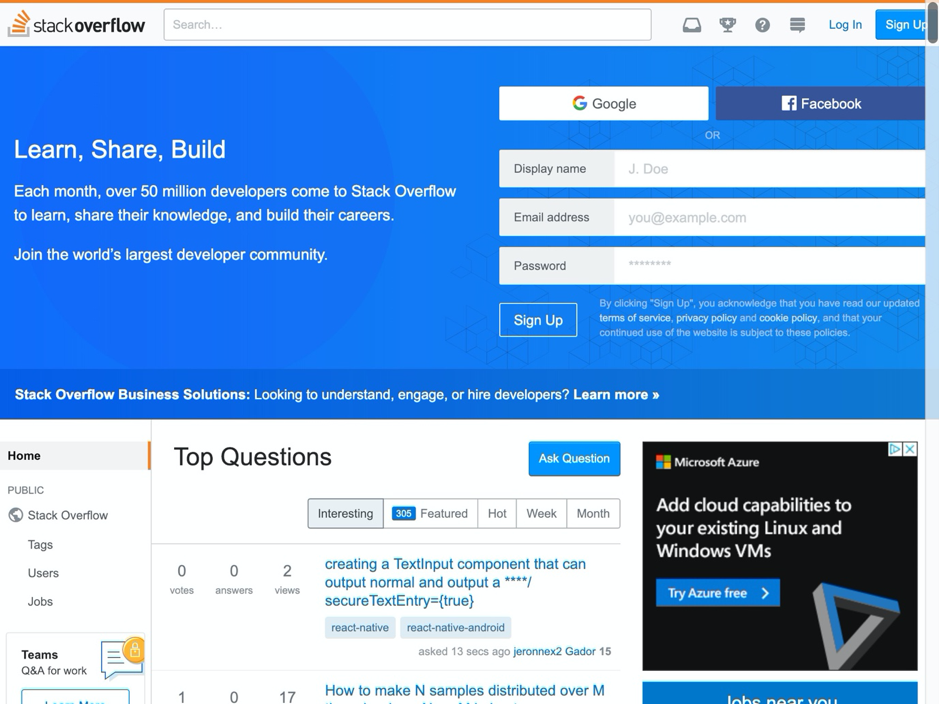Open the help question mark icon

762,24
